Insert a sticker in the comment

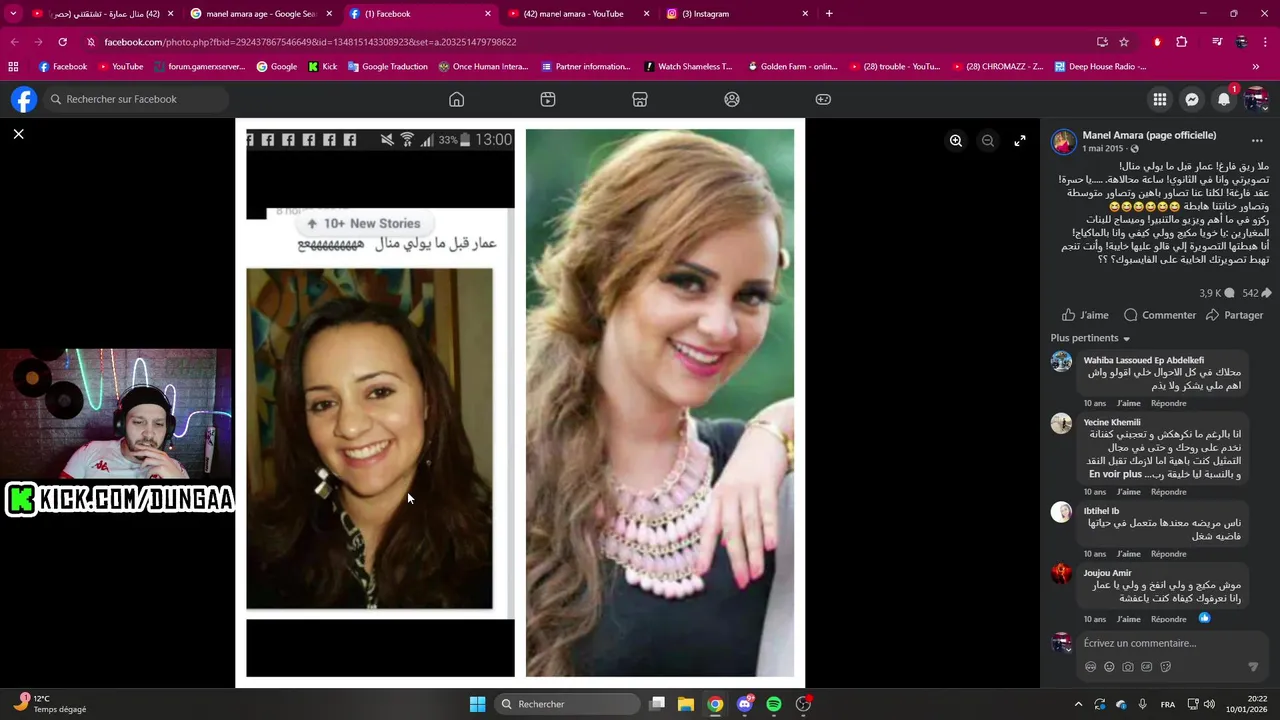pos(1166,667)
